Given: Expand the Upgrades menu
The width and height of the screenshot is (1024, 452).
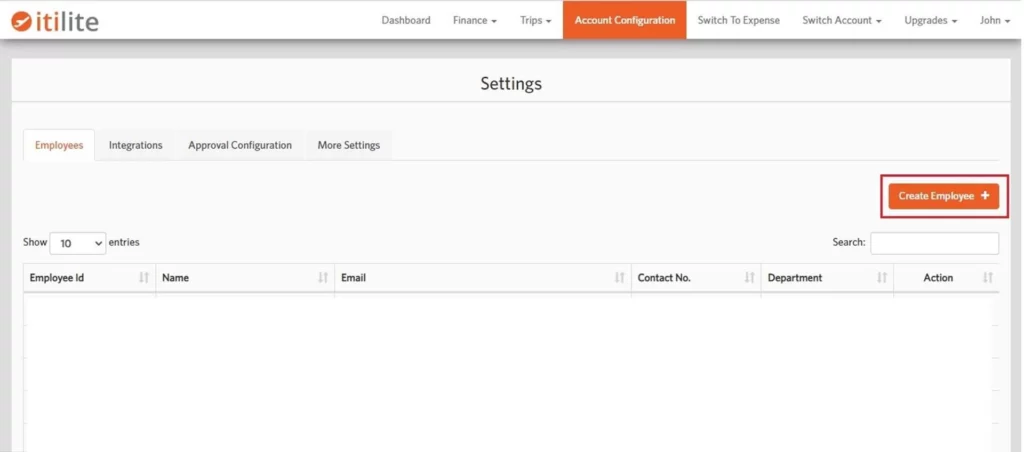Looking at the screenshot, I should pos(930,20).
